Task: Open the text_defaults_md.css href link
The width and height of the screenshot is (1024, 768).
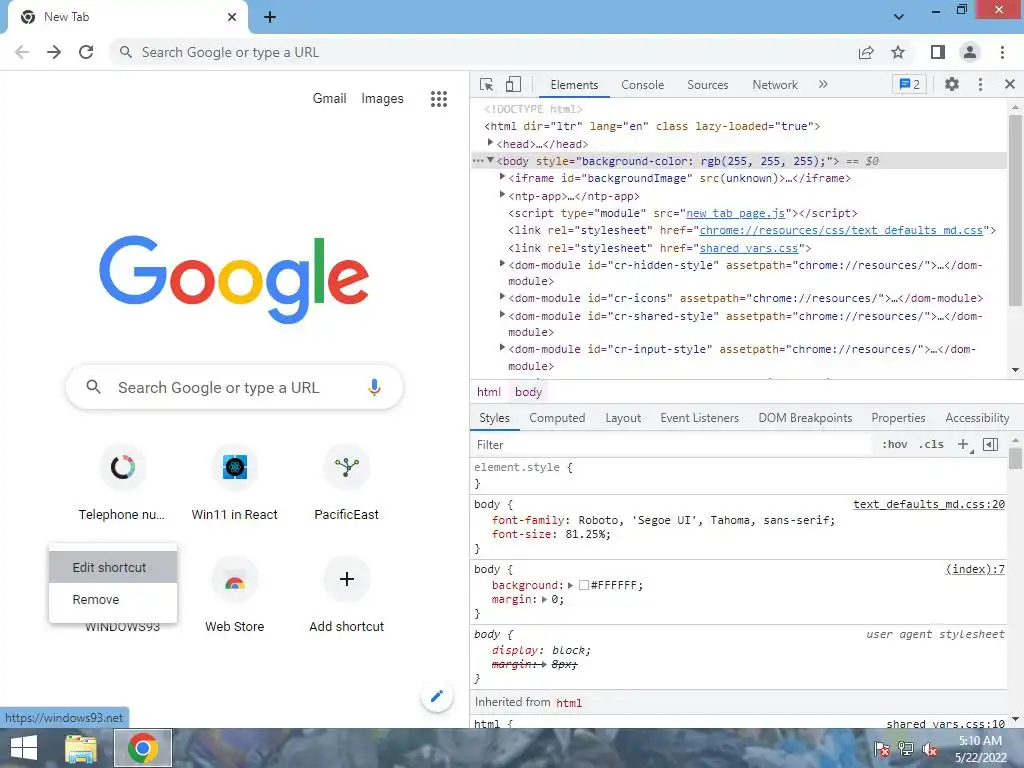Action: [x=841, y=230]
